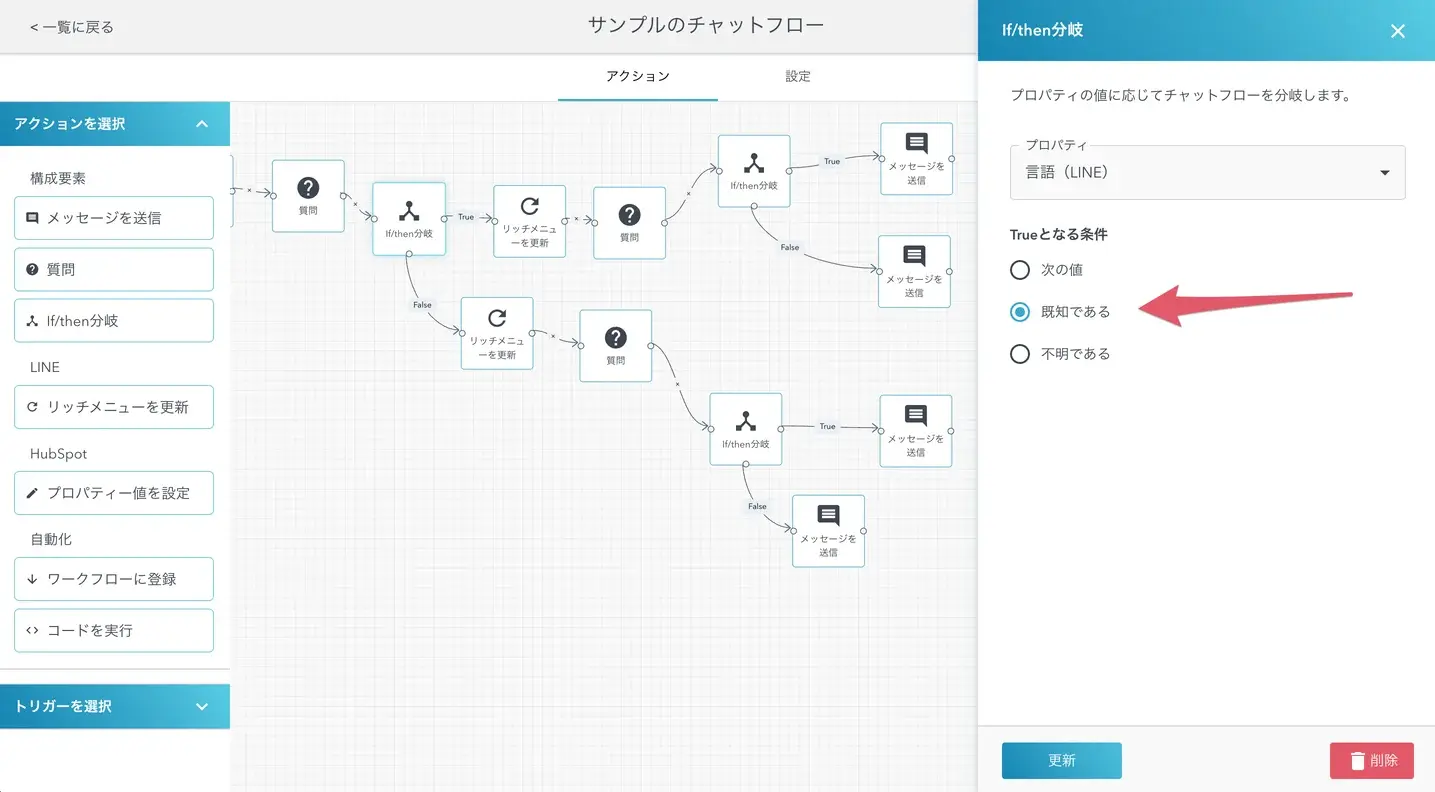This screenshot has width=1435, height=792.
Task: Switch to the 設定 tab
Action: (x=797, y=76)
